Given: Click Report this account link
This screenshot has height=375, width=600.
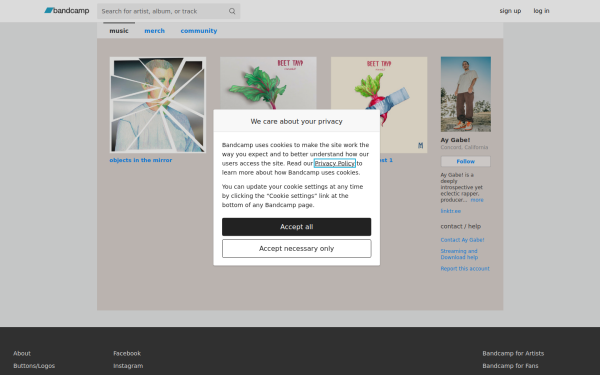Looking at the screenshot, I should click(x=465, y=269).
